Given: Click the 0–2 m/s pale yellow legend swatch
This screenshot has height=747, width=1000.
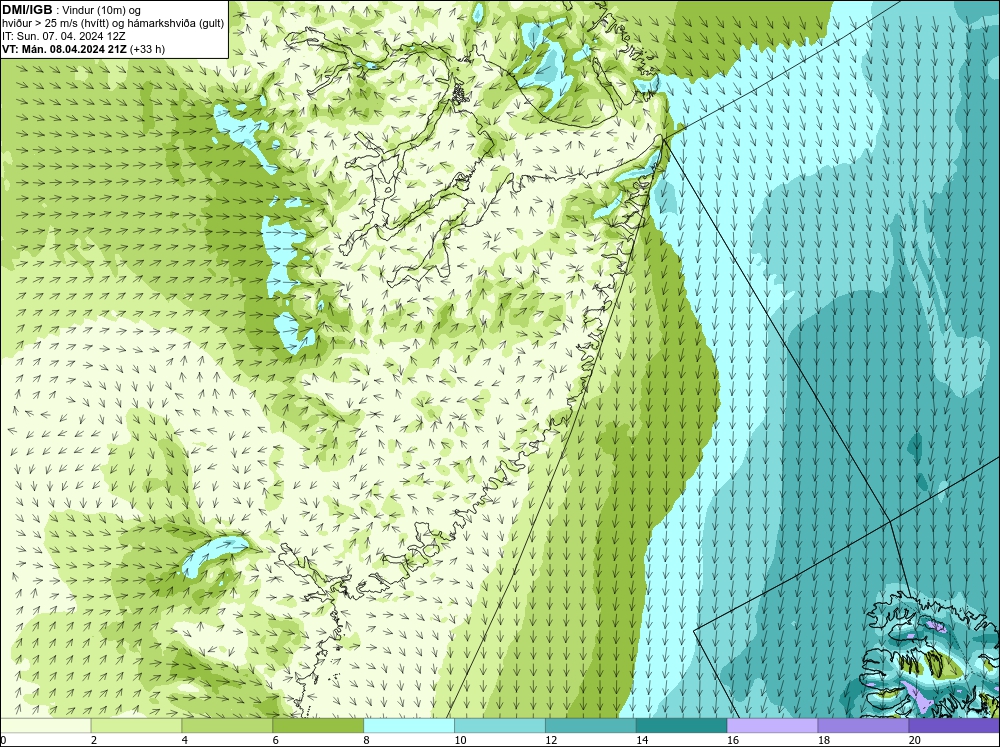Looking at the screenshot, I should pos(45,725).
